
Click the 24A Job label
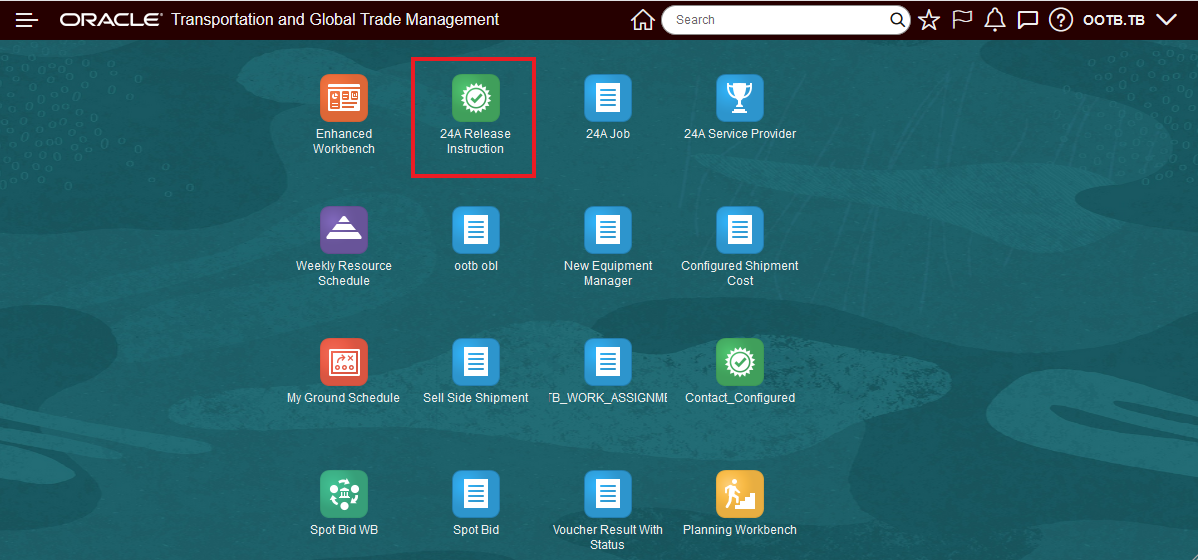tap(607, 134)
